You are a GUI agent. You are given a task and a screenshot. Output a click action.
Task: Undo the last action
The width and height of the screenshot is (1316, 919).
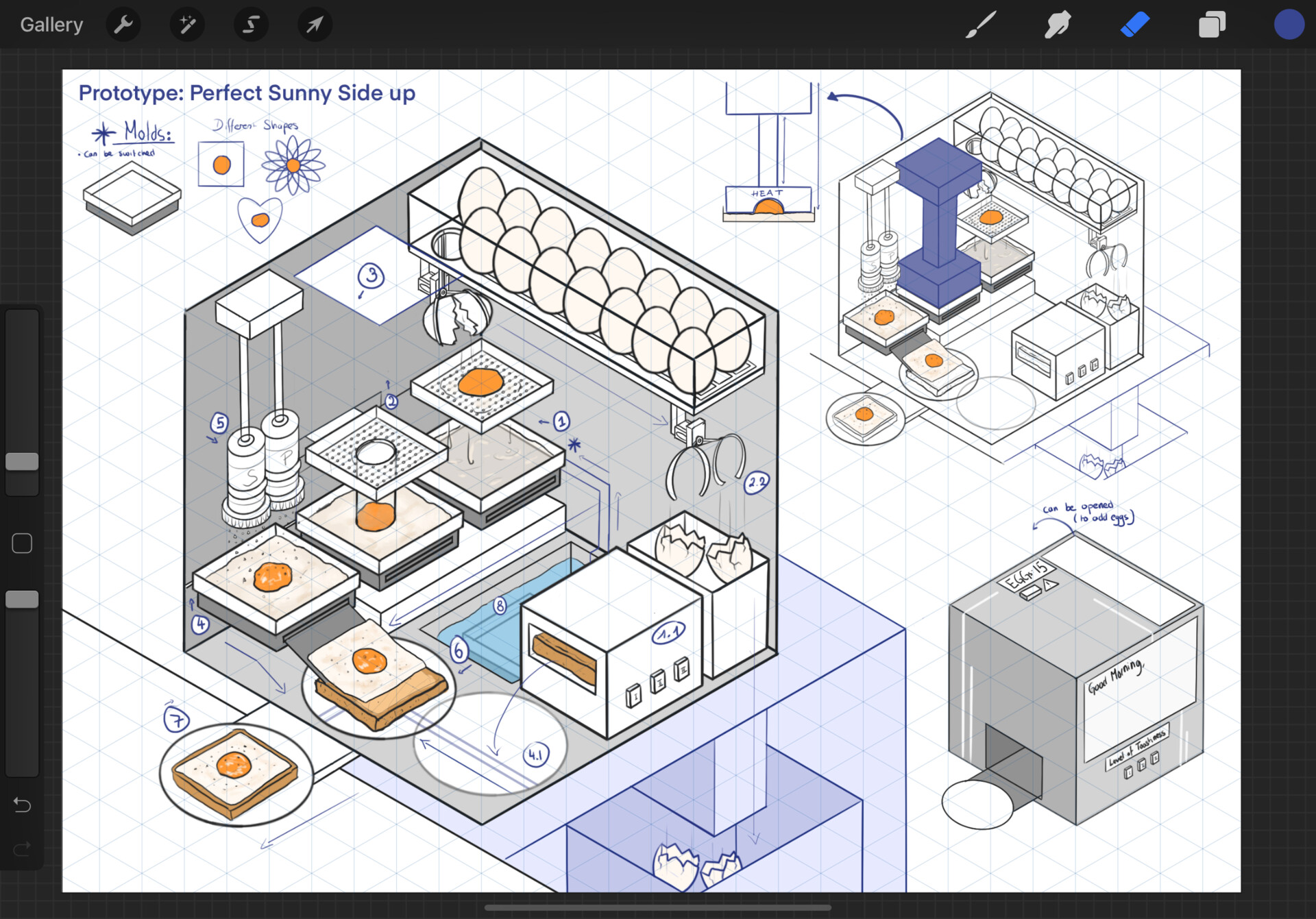(22, 805)
